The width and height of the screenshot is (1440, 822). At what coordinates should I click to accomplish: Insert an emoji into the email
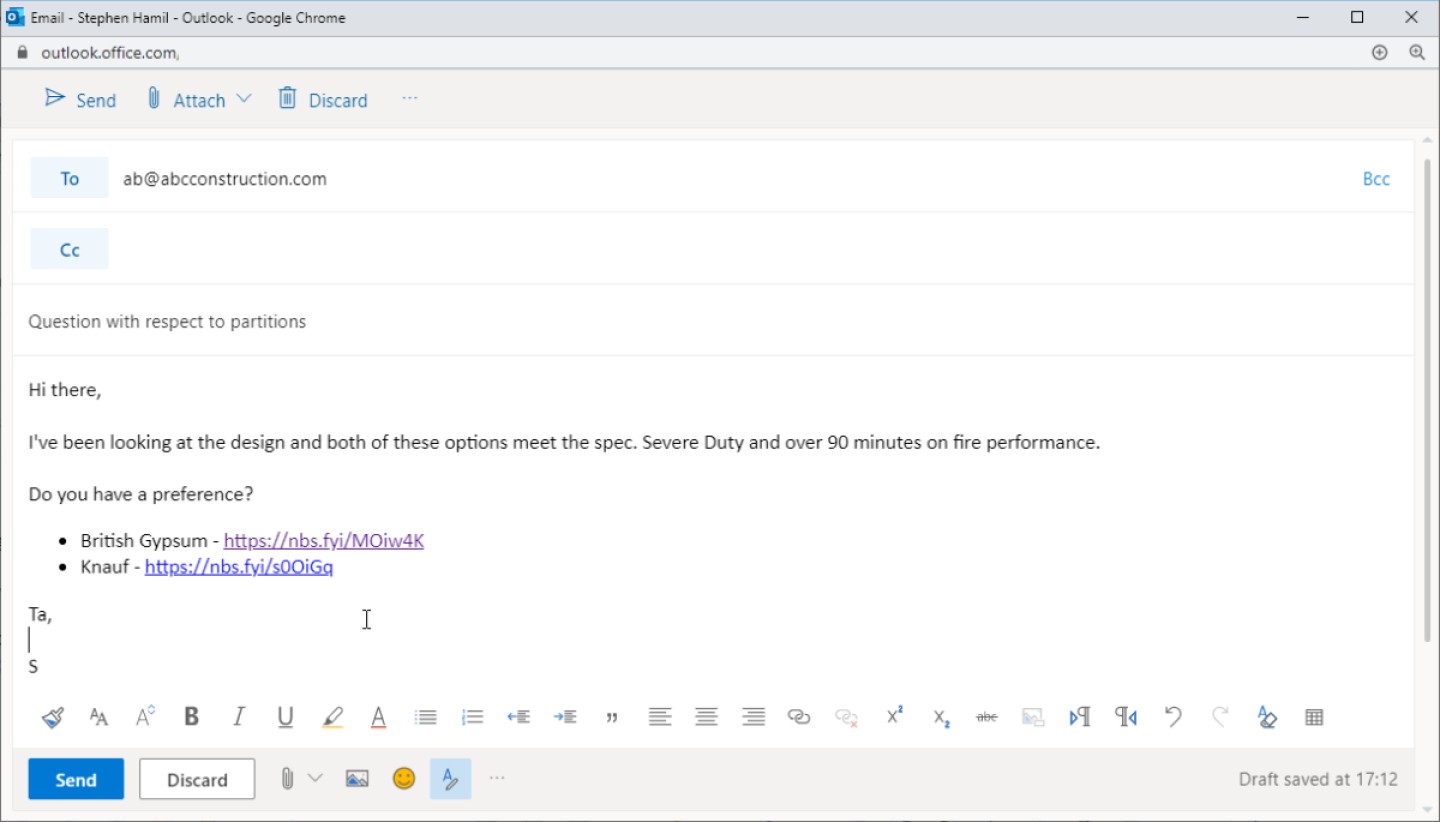[403, 778]
